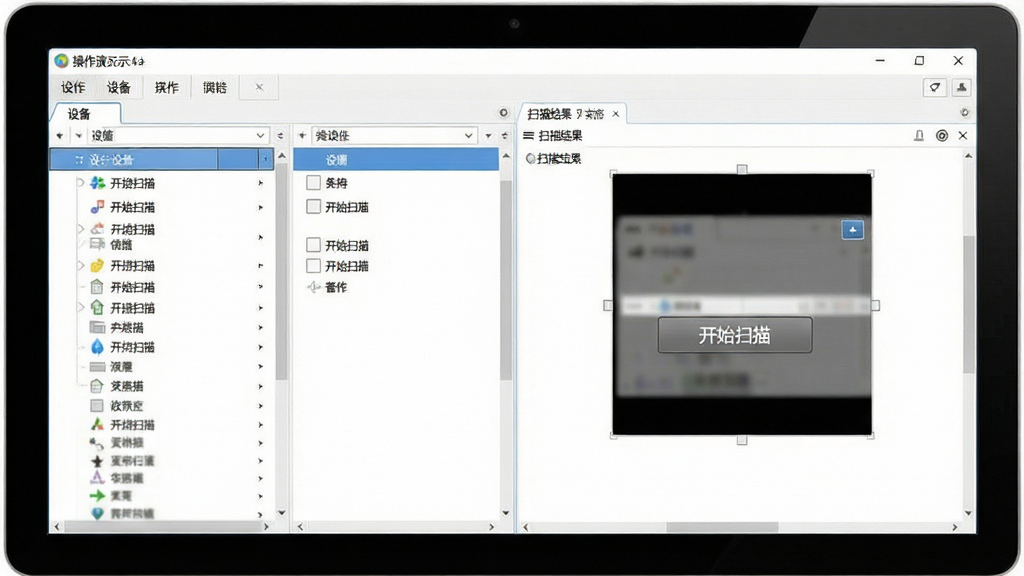
Task: Click right arrow of results horizontal scrollbar
Action: coord(954,526)
